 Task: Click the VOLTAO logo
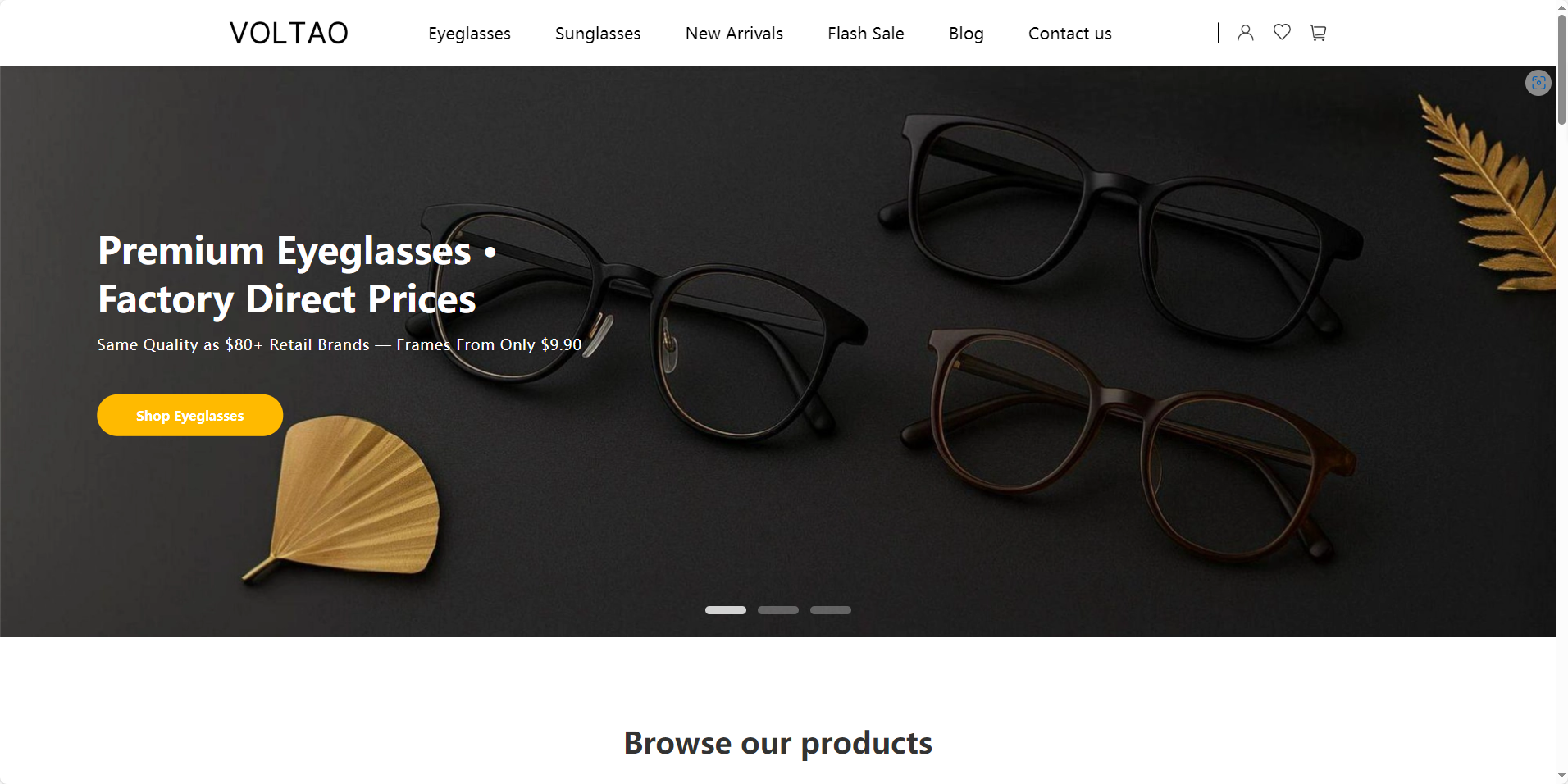tap(289, 33)
